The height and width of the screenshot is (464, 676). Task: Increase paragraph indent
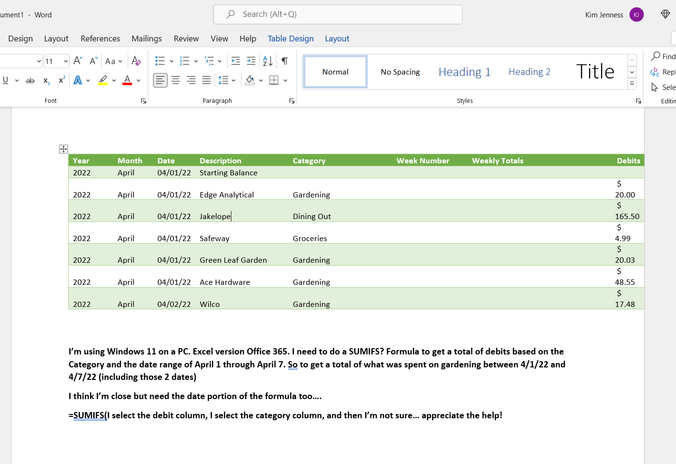pos(251,61)
